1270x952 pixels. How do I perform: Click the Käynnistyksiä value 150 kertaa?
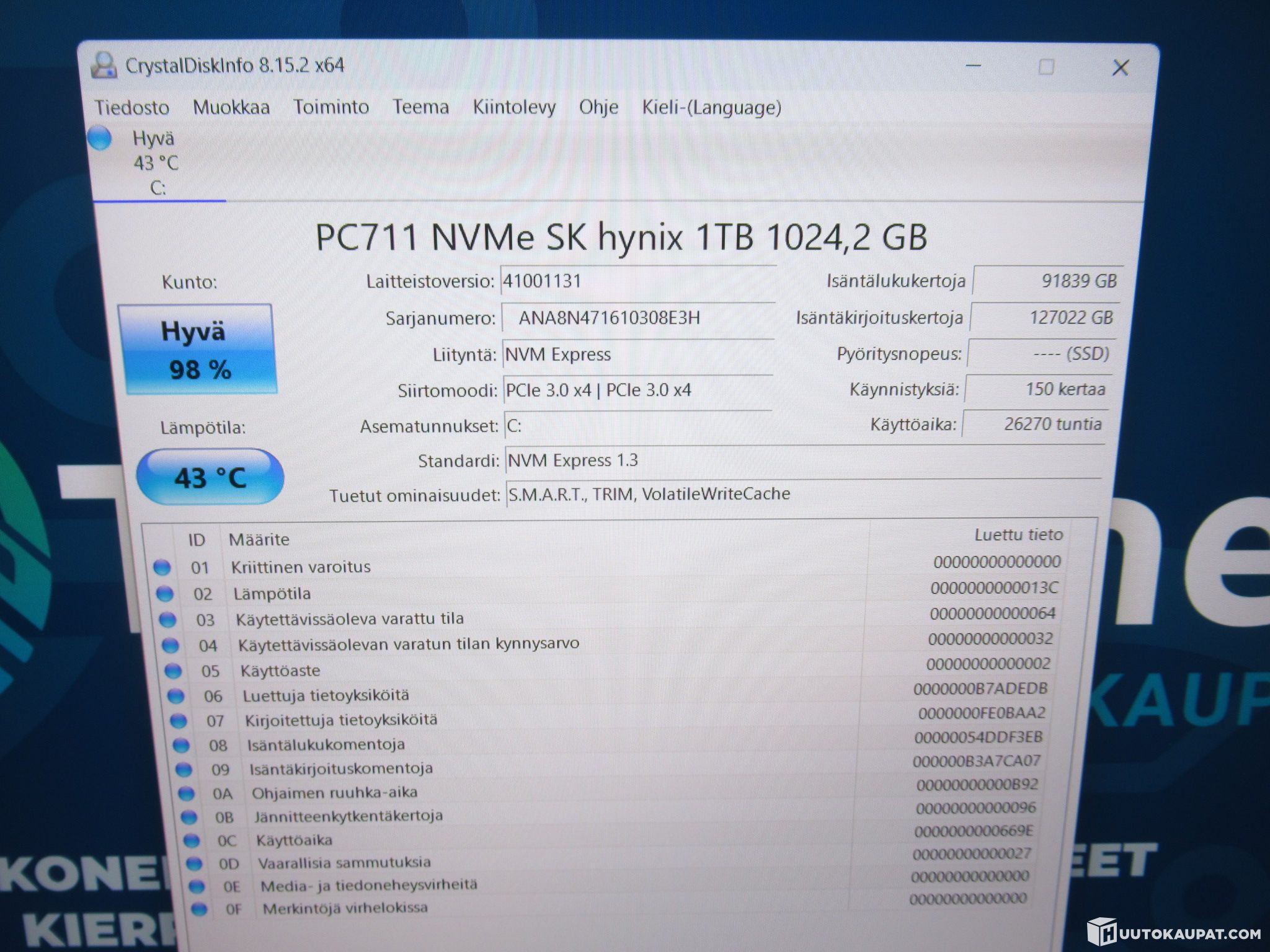click(x=1038, y=389)
